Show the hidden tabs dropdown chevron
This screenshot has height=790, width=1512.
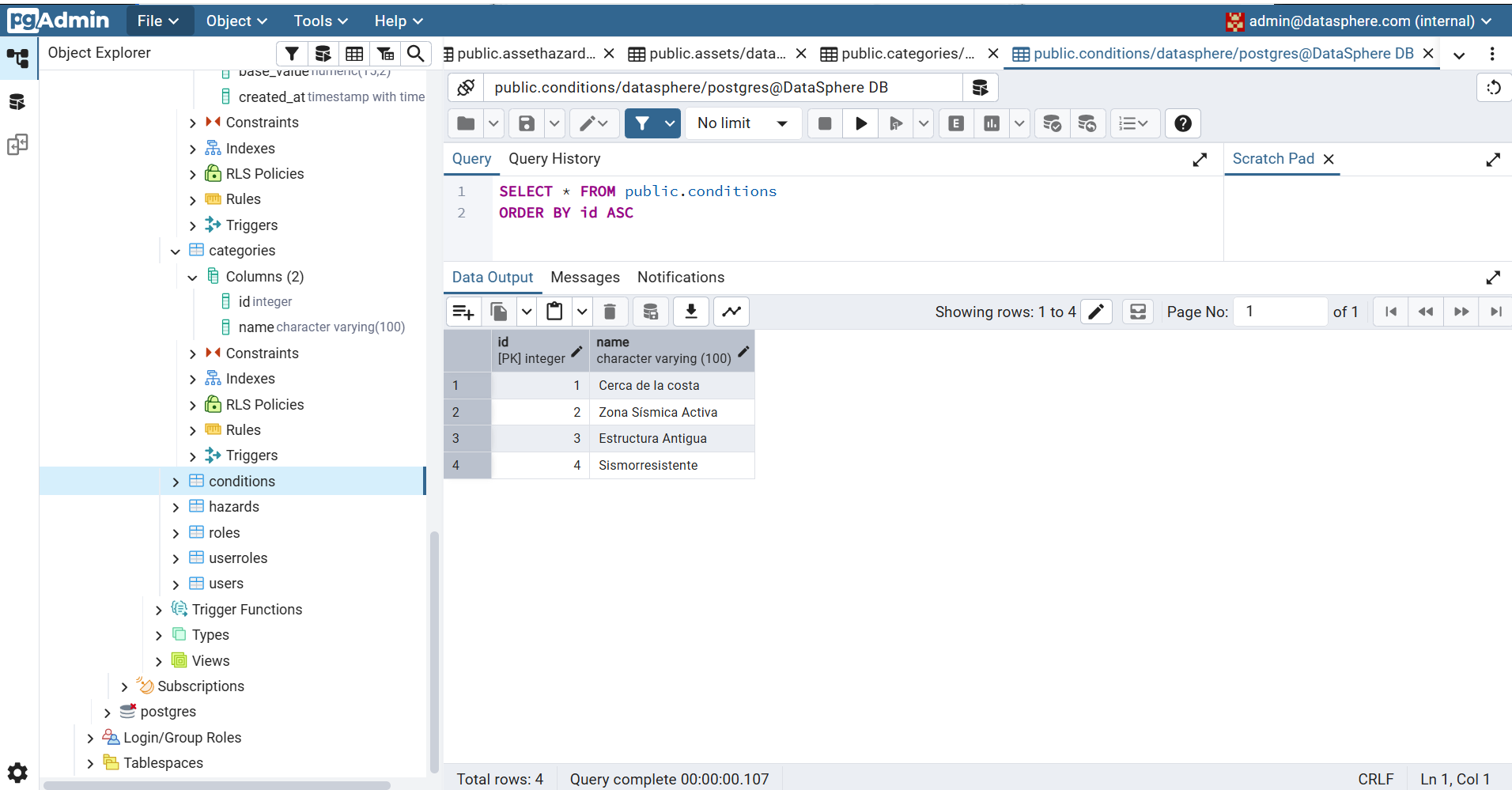(1459, 55)
